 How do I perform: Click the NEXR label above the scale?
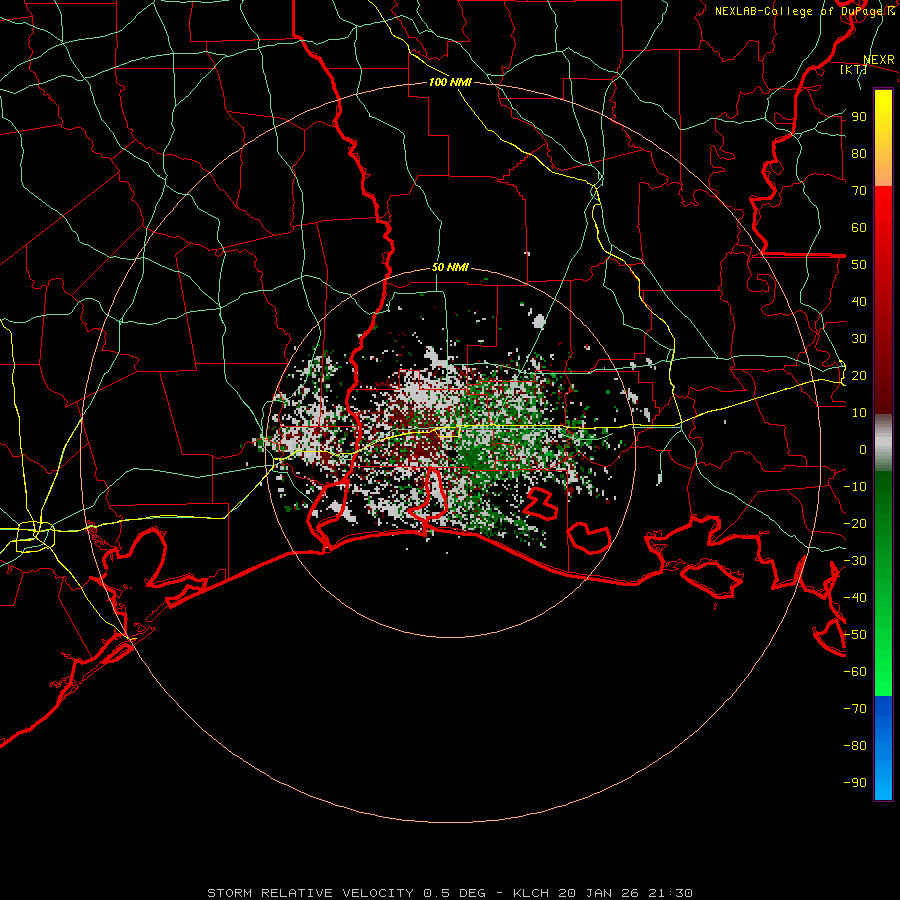[x=878, y=60]
